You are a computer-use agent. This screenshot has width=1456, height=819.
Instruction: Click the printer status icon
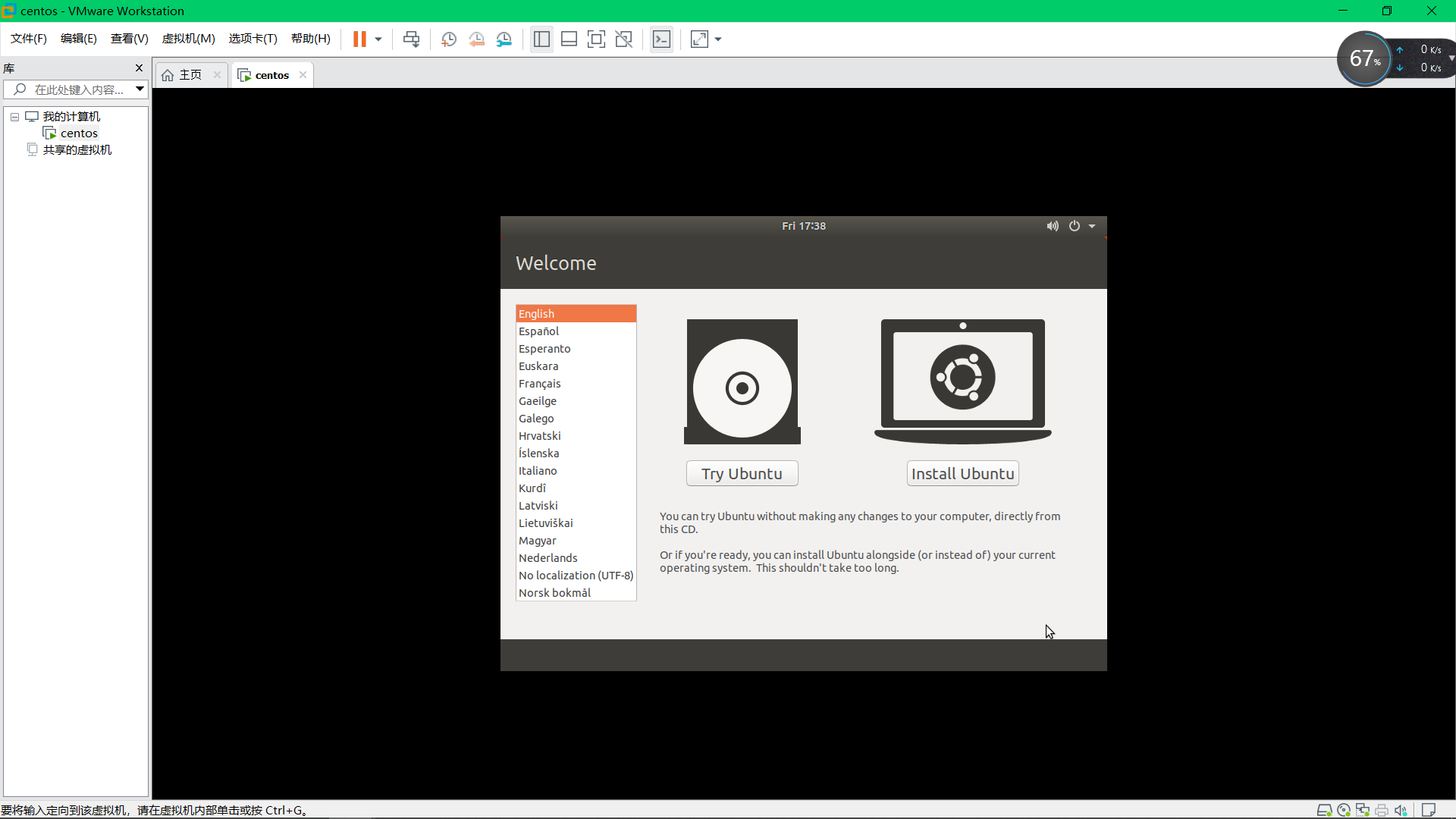1382,810
